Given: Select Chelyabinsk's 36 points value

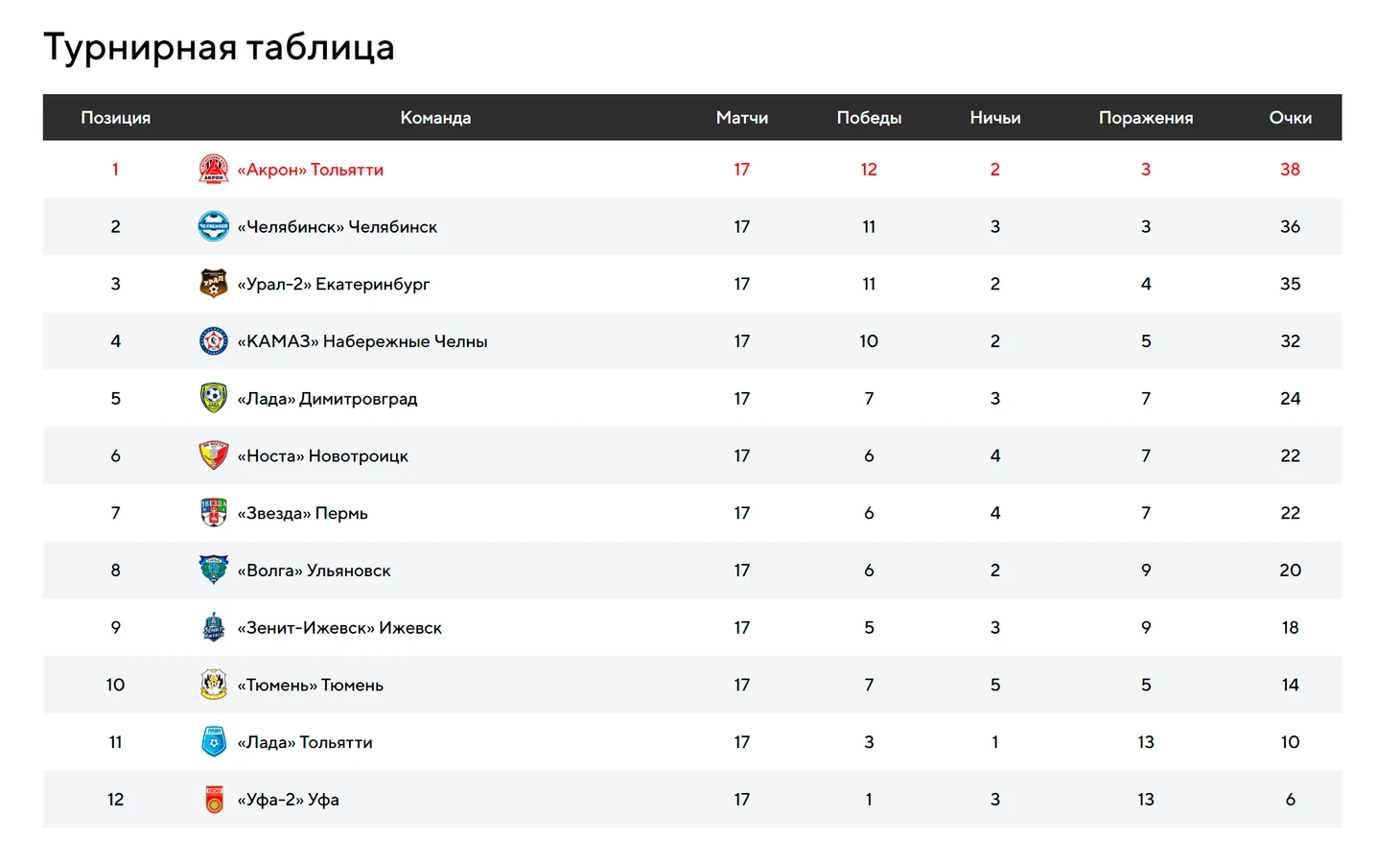Looking at the screenshot, I should click(x=1291, y=227).
